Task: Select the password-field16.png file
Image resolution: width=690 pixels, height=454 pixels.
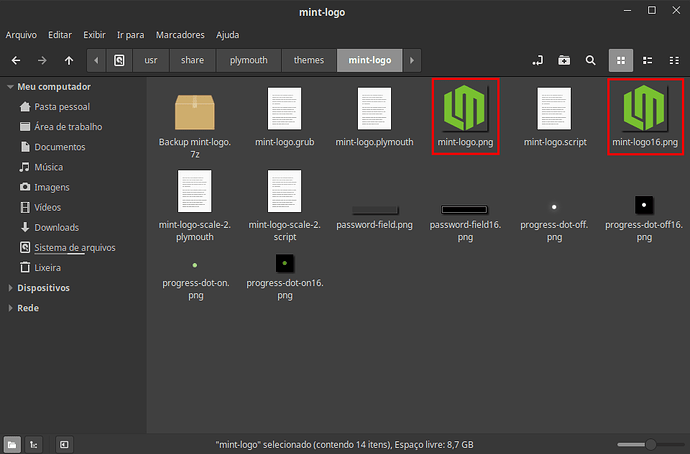Action: pos(465,210)
